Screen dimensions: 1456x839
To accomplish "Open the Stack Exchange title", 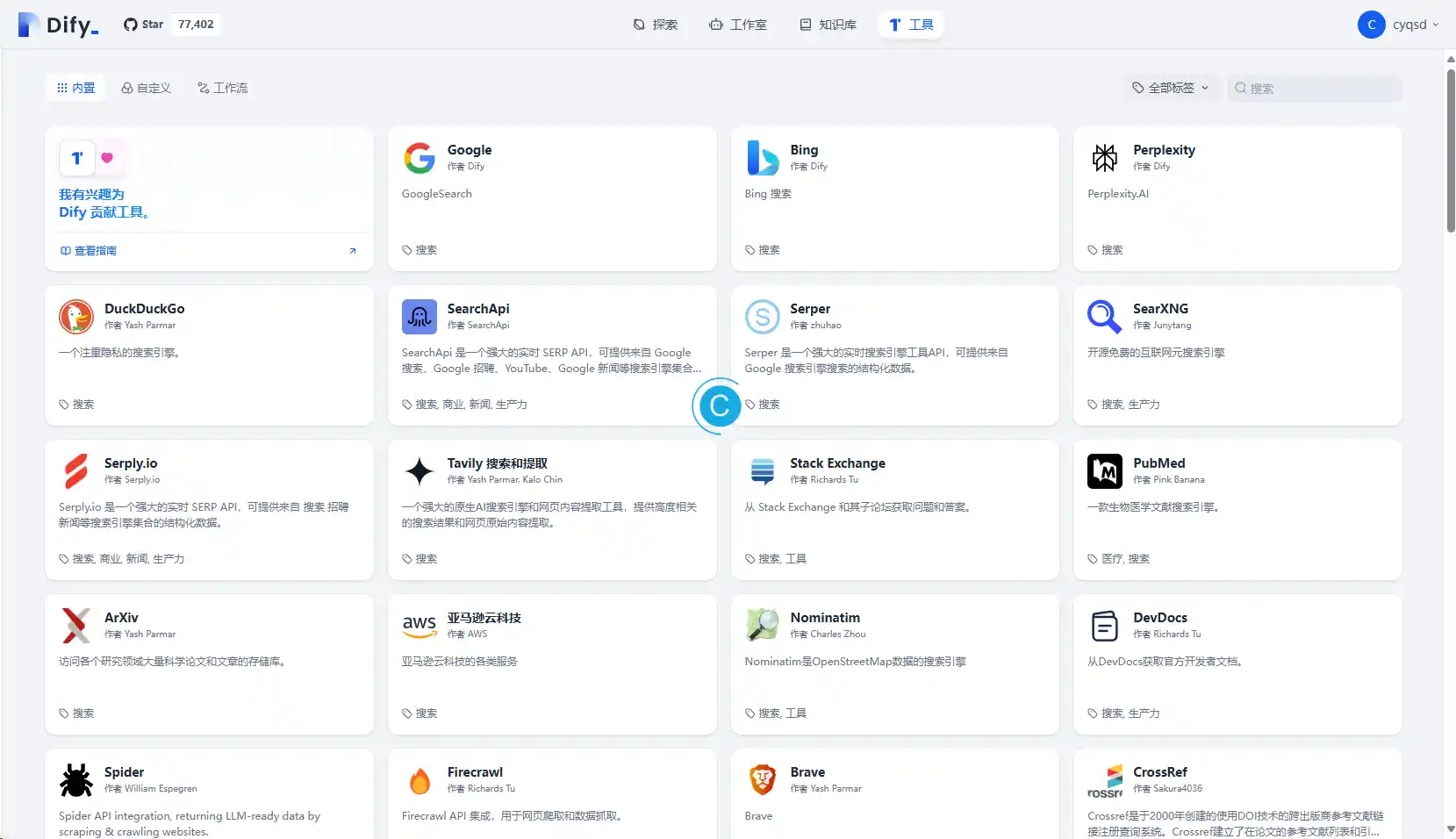I will pyautogui.click(x=837, y=463).
